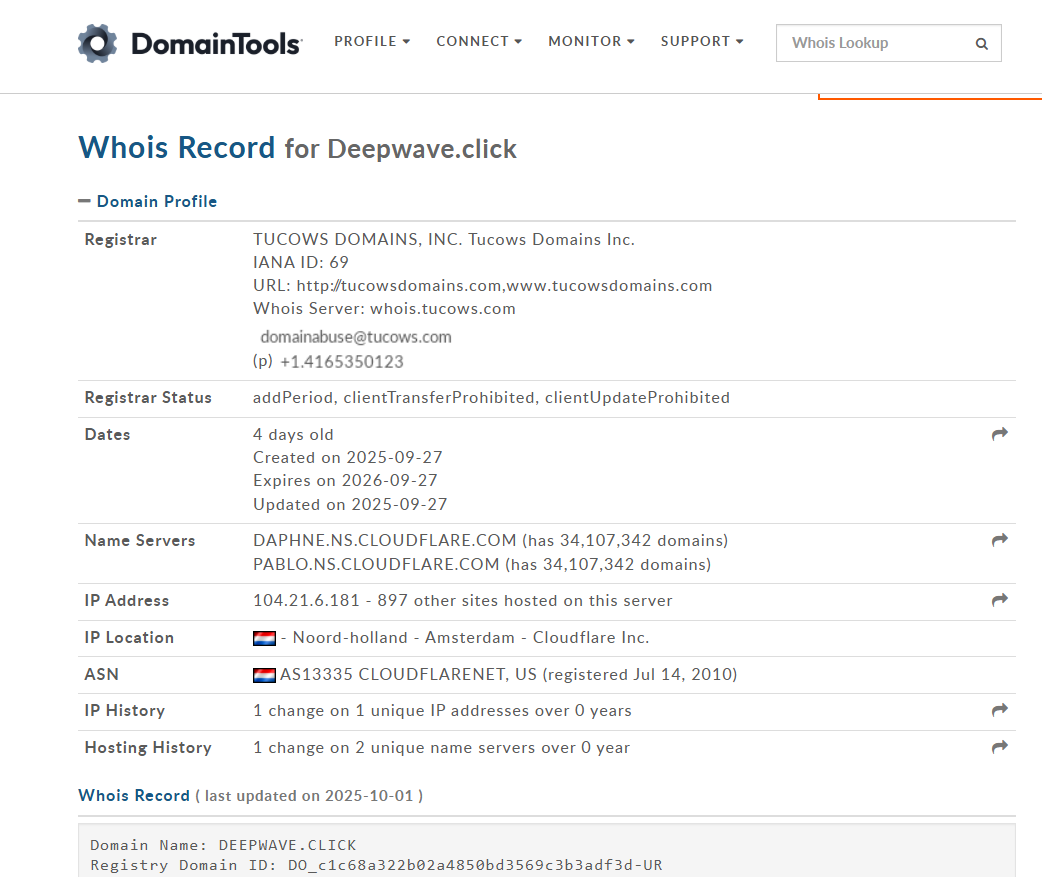Screen dimensions: 1042x877
Task: Click the Netherlands flag in IP Location row
Action: [x=264, y=638]
